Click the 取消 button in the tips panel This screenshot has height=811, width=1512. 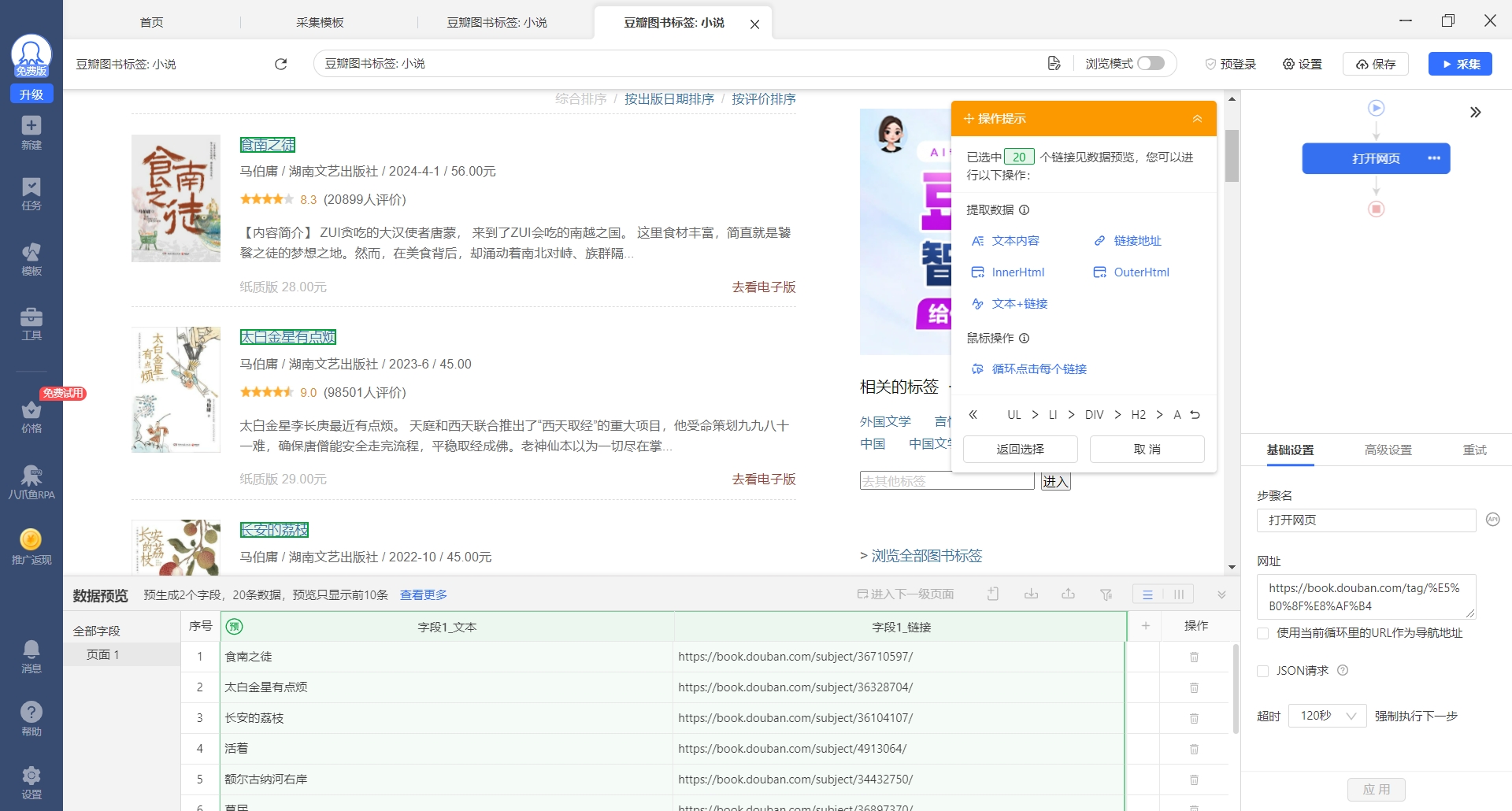click(1147, 449)
